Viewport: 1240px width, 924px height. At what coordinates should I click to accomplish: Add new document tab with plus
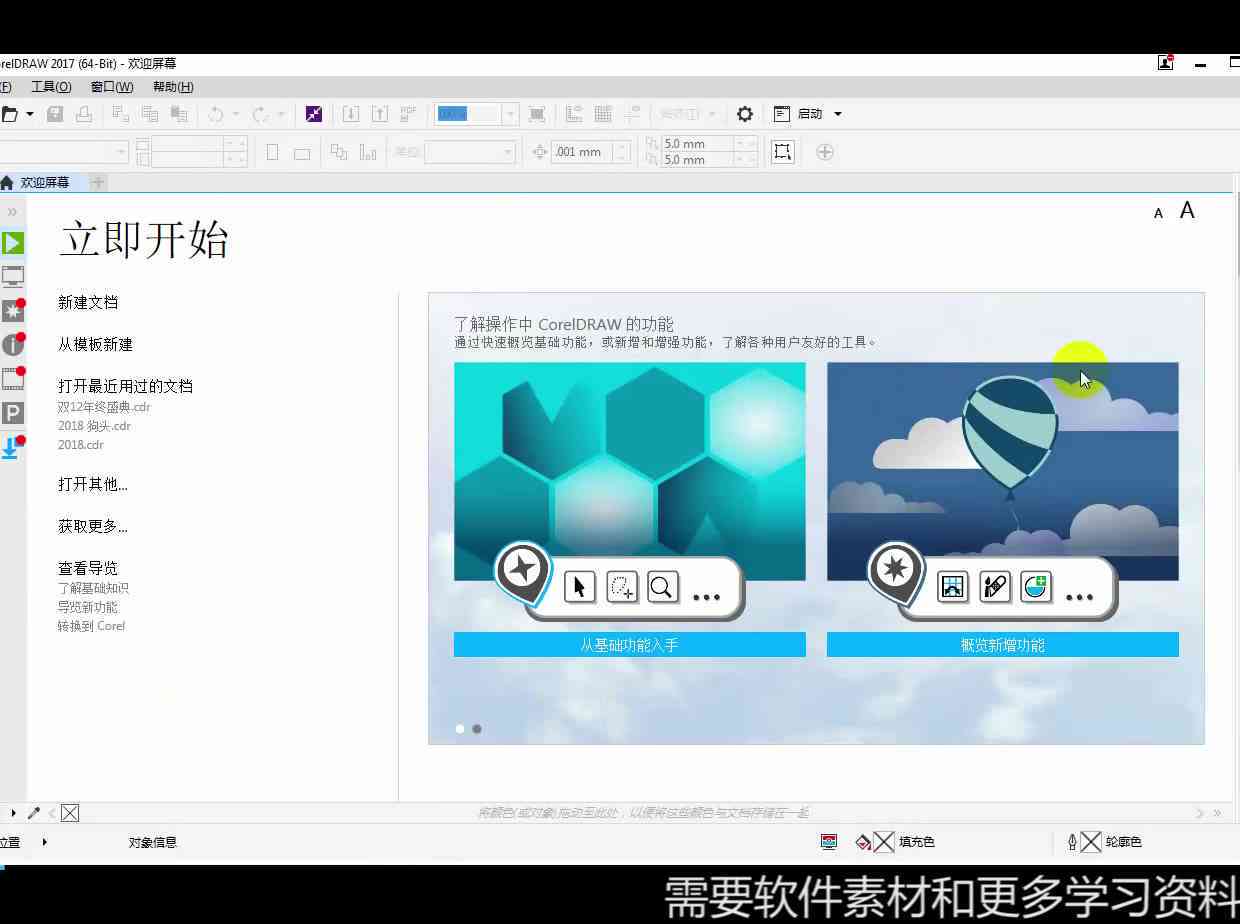(97, 182)
